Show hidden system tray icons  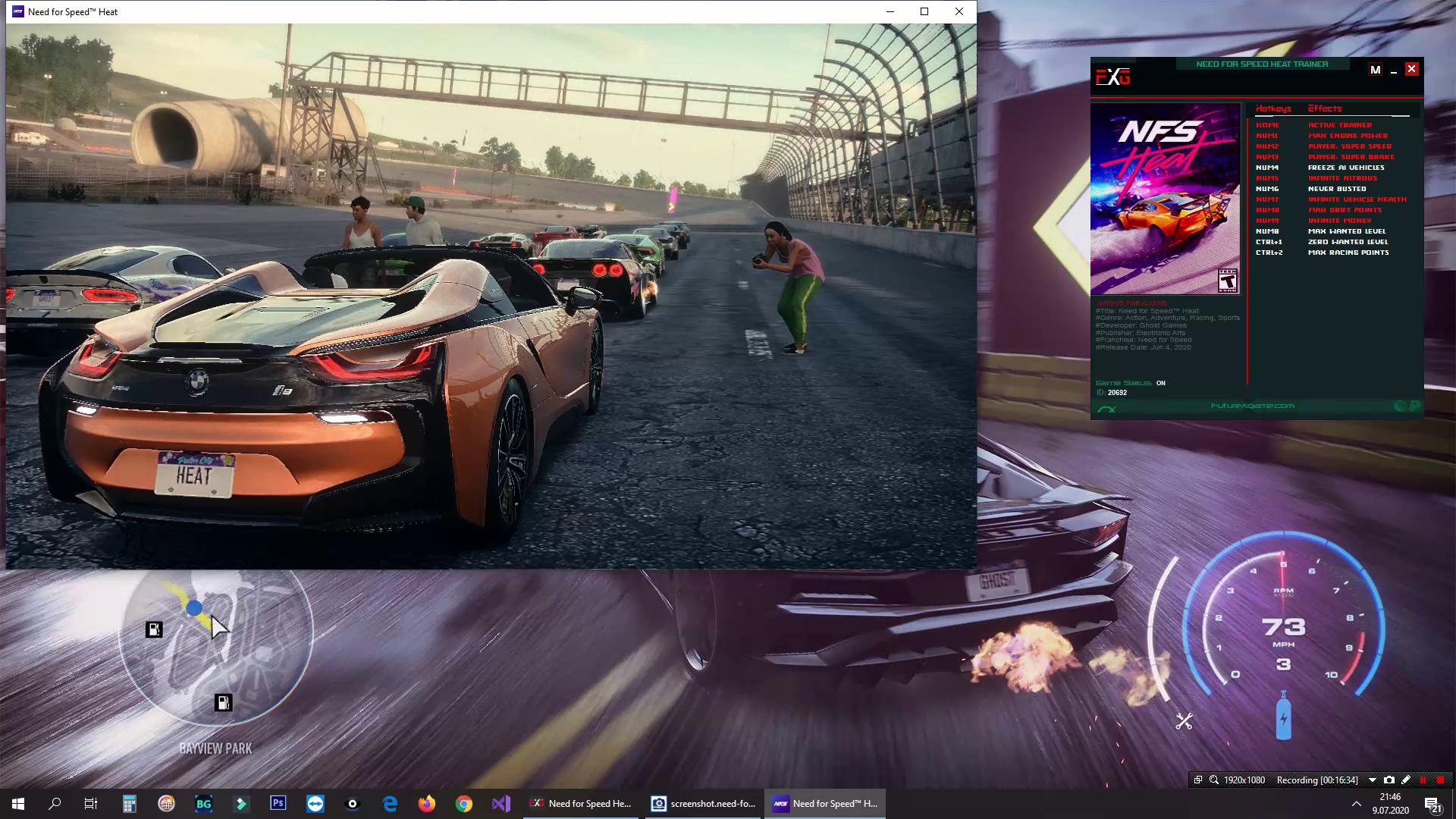pos(1356,804)
